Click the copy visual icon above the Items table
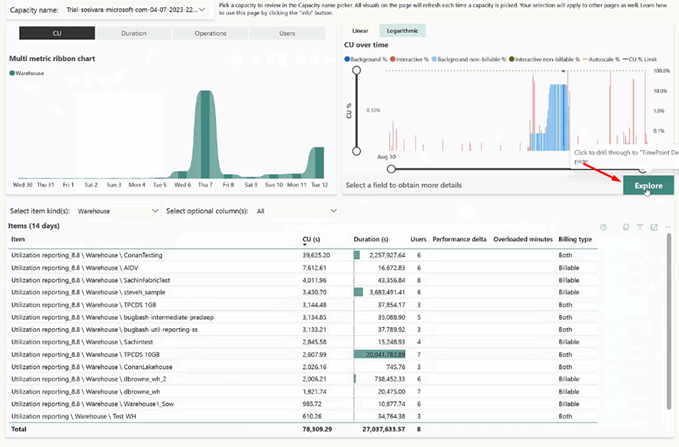 point(626,227)
